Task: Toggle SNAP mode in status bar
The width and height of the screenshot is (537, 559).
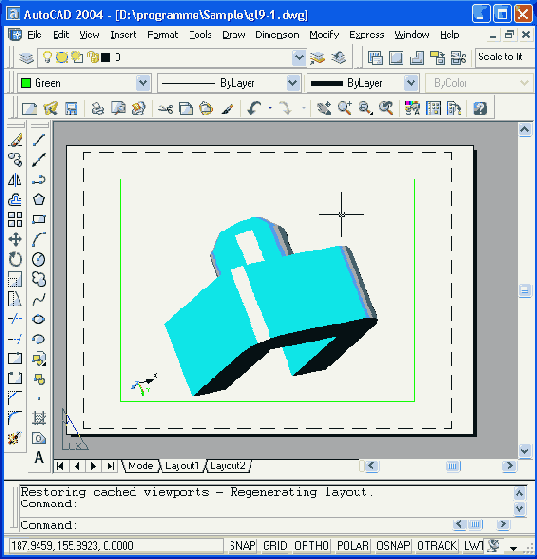Action: [x=243, y=545]
